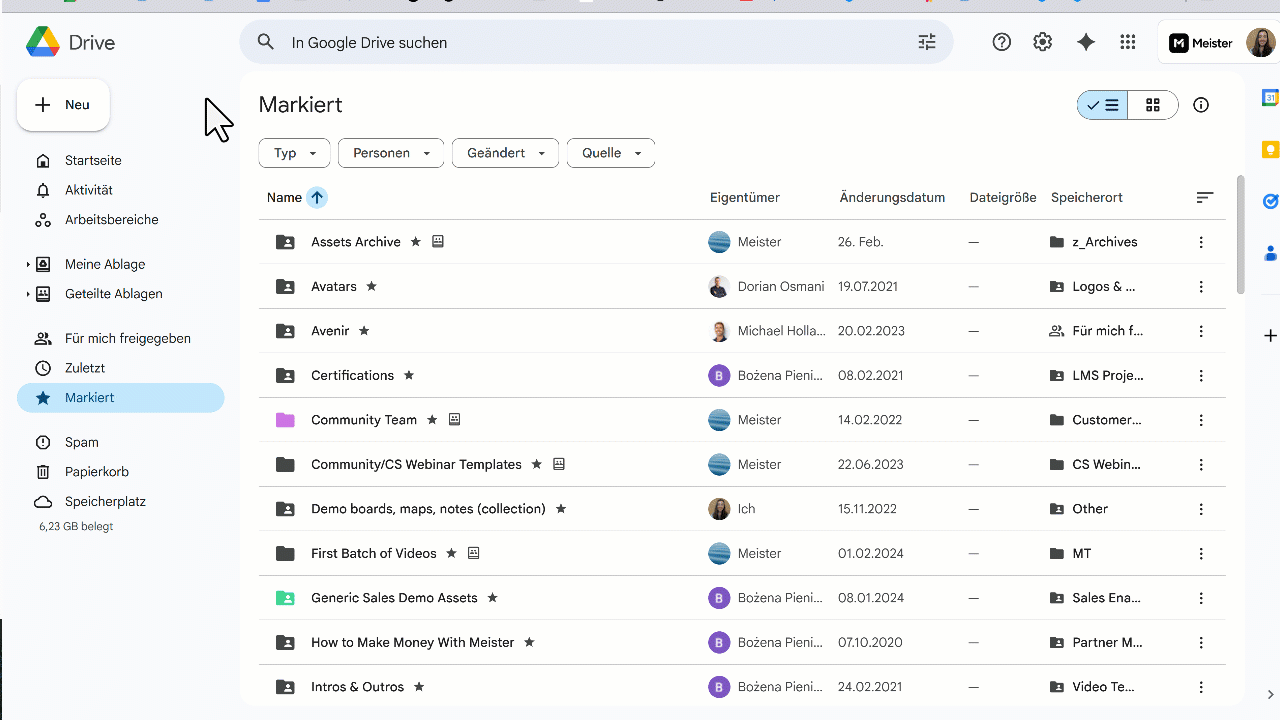Open more actions for Avatars row
Viewport: 1280px width, 720px height.
(1201, 287)
